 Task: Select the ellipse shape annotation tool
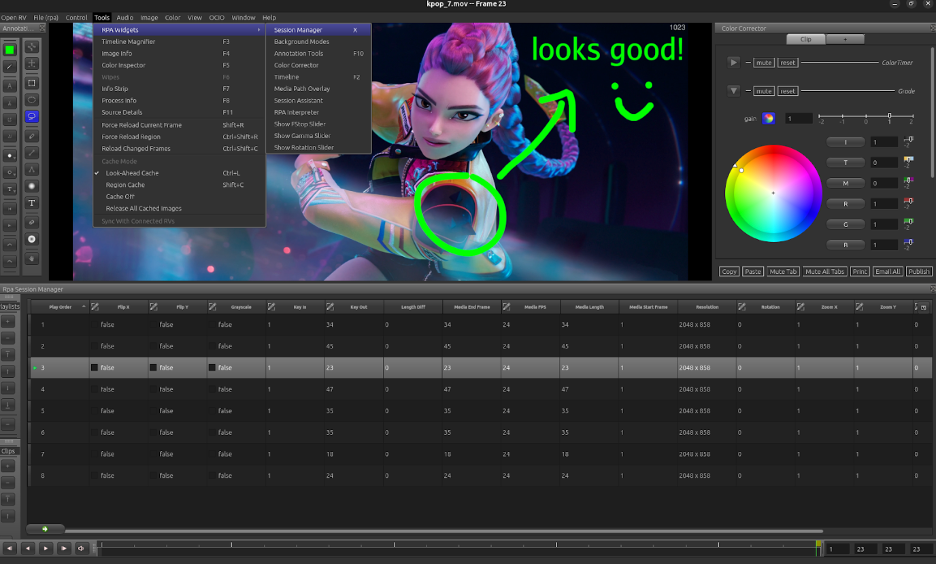(x=32, y=99)
